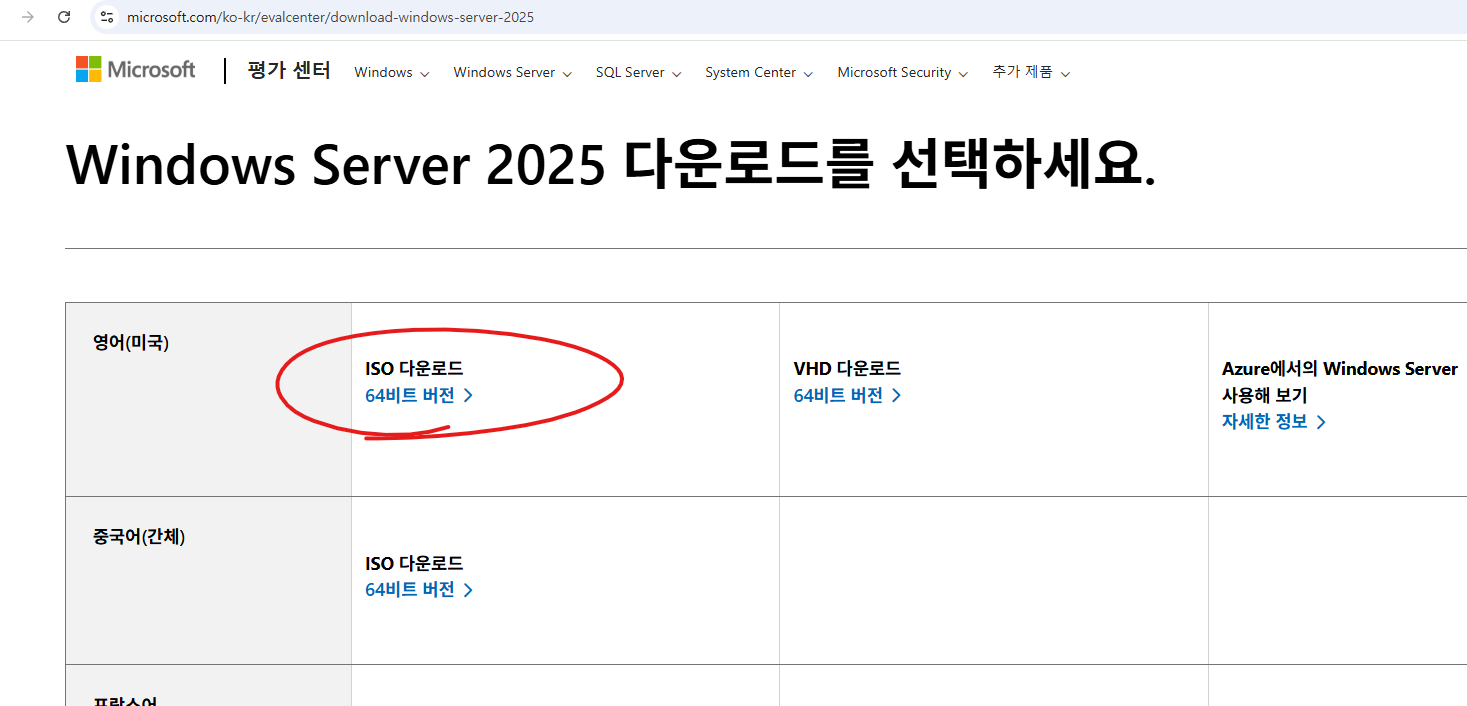This screenshot has width=1467, height=706.
Task: Open VHD 다운로드 64비트 버전 link
Action: click(x=847, y=395)
